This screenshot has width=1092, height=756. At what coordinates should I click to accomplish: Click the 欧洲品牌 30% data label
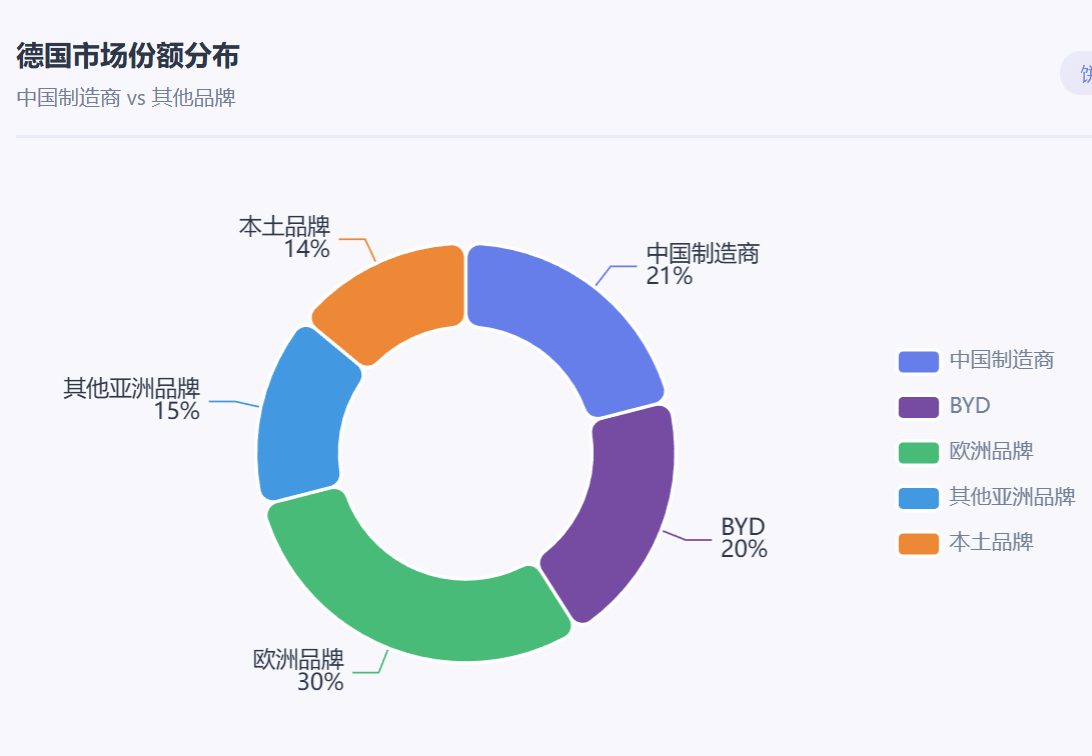[300, 671]
